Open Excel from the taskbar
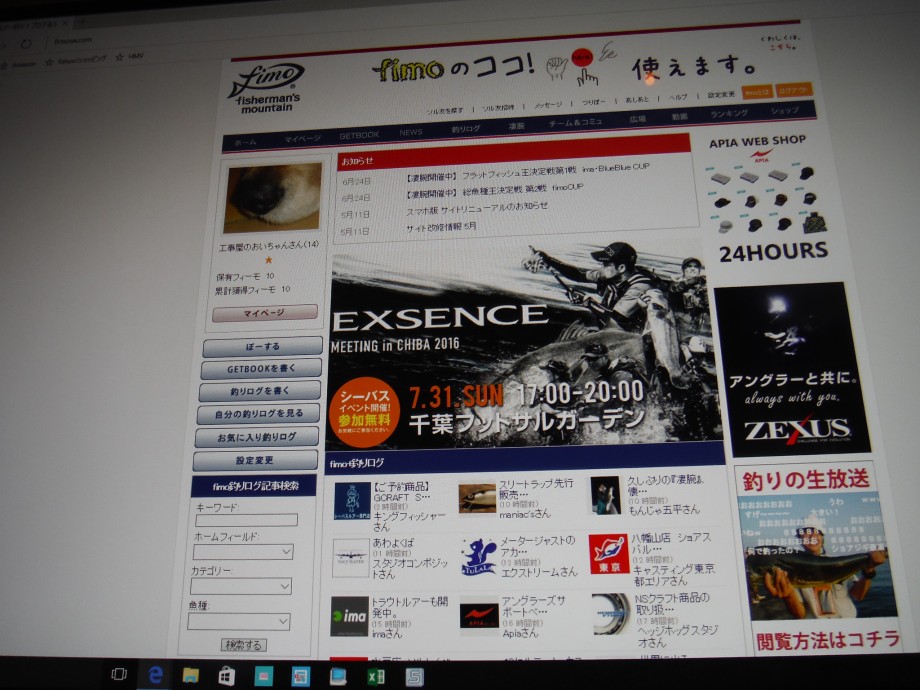Screen dimensions: 920x690 376,677
